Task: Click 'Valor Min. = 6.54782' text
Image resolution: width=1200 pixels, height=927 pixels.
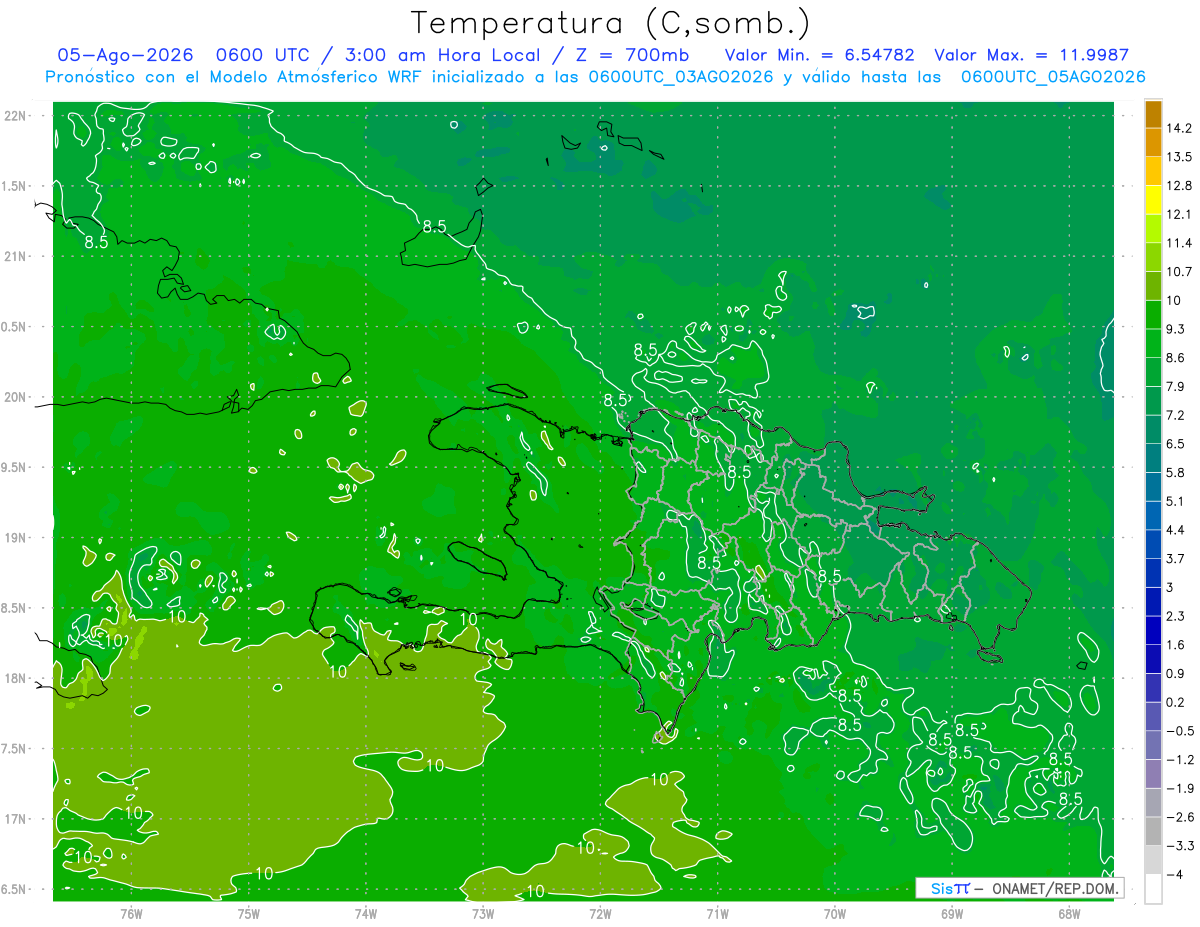Action: tap(819, 55)
